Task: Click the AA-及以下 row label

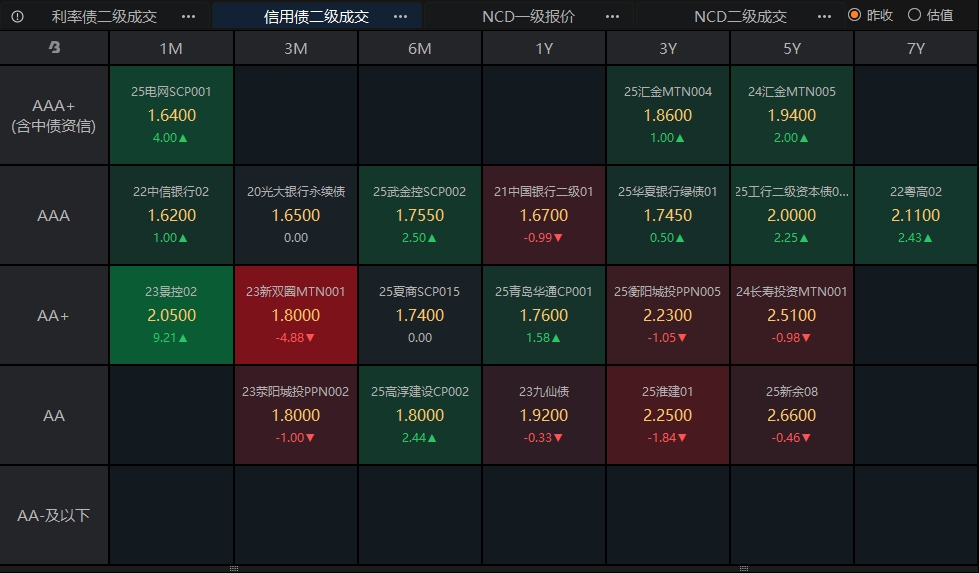Action: pos(54,515)
